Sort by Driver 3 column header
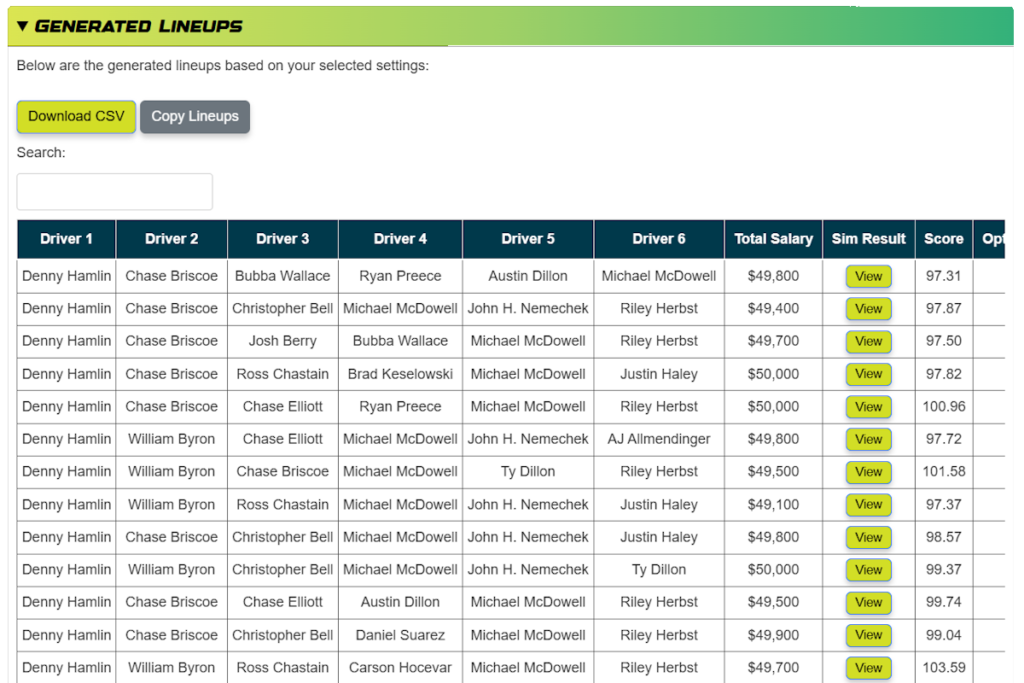The width and height of the screenshot is (1024, 683). point(283,239)
